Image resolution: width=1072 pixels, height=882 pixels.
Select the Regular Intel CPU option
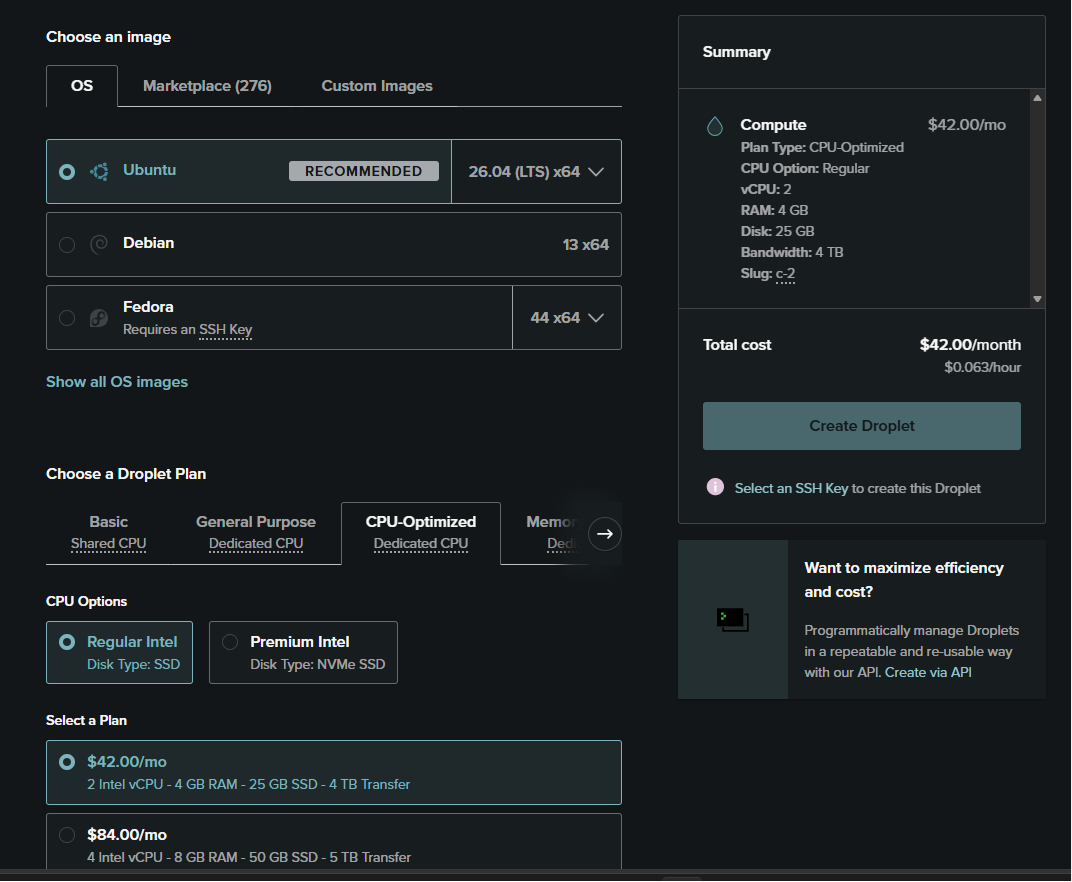point(119,652)
